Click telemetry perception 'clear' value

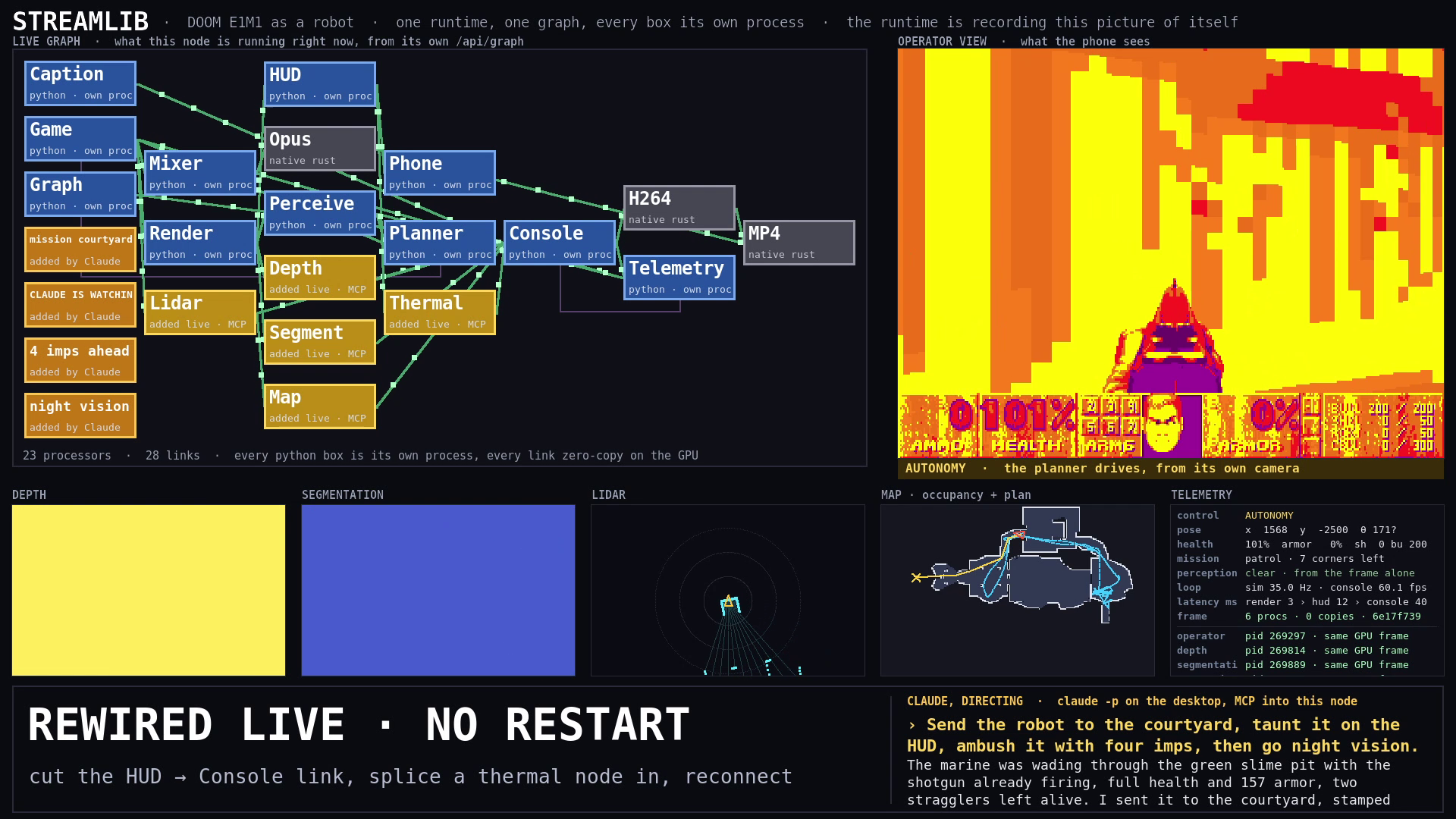point(1260,573)
